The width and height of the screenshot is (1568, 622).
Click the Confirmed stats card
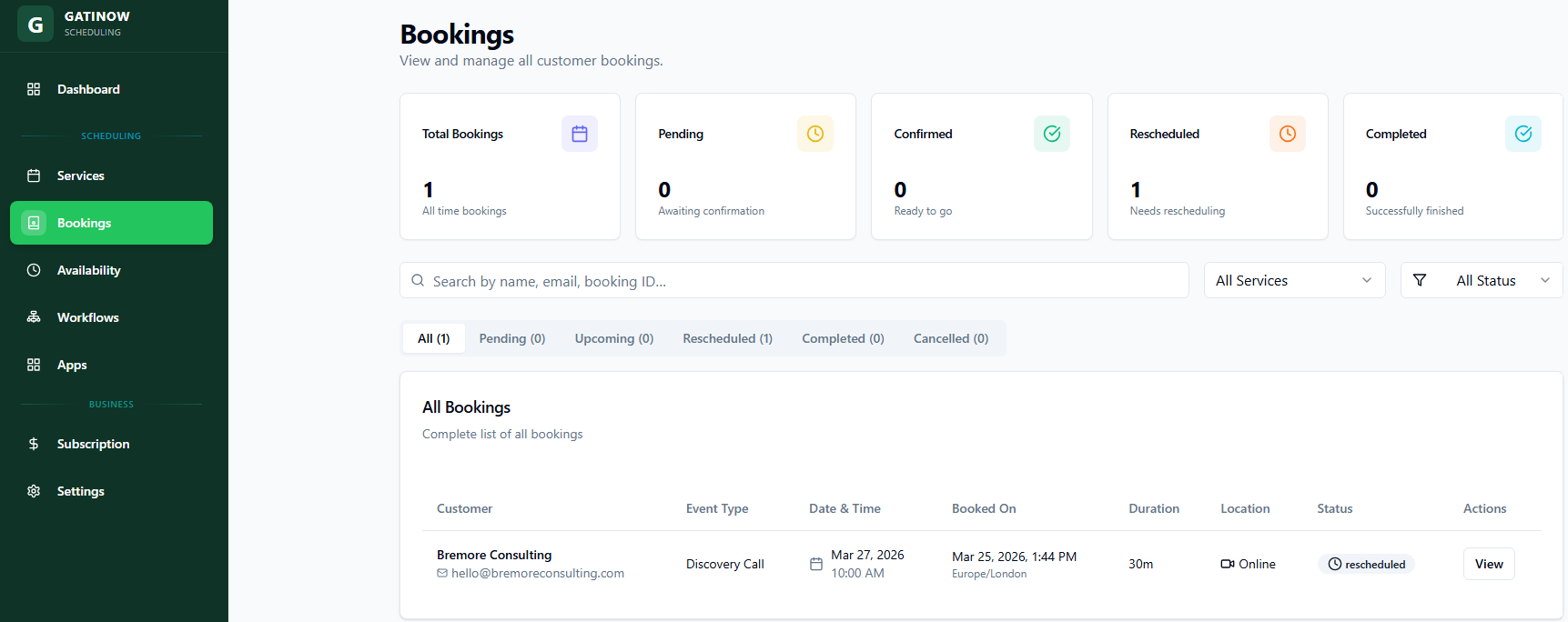pyautogui.click(x=982, y=166)
